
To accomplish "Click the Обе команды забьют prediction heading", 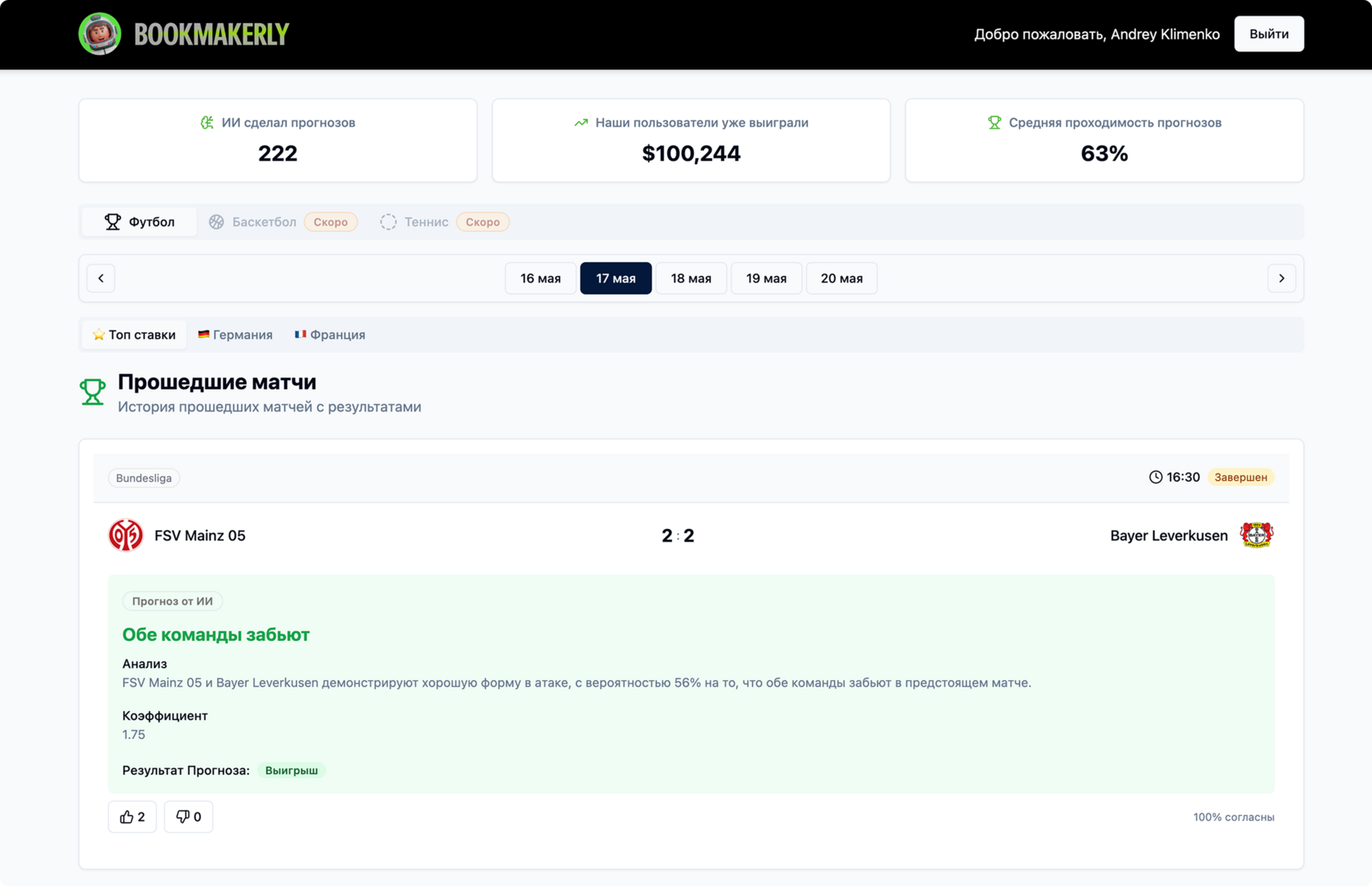I will [216, 634].
